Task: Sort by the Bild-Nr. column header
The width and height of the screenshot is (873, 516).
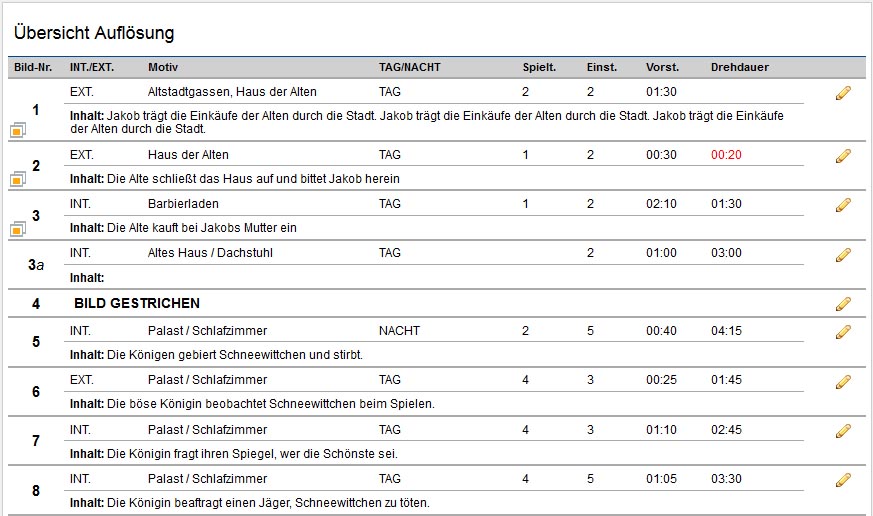Action: 33,67
